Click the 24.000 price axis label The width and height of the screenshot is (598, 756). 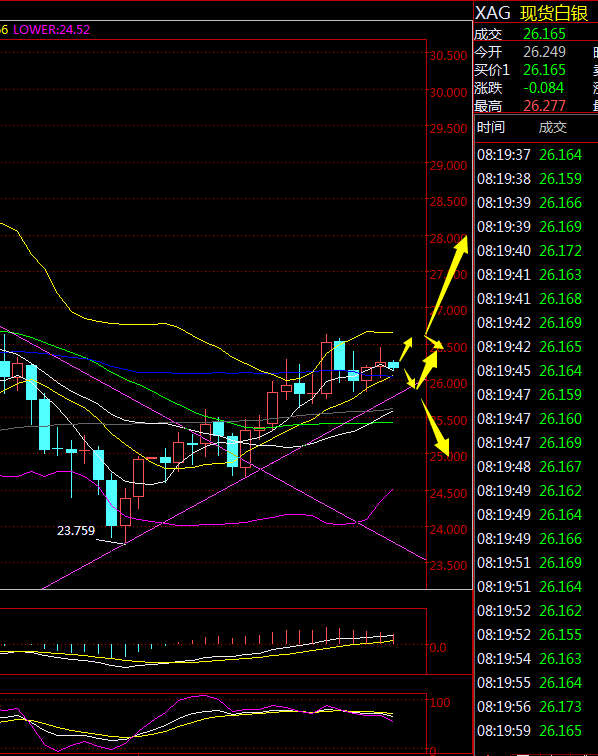pos(448,529)
